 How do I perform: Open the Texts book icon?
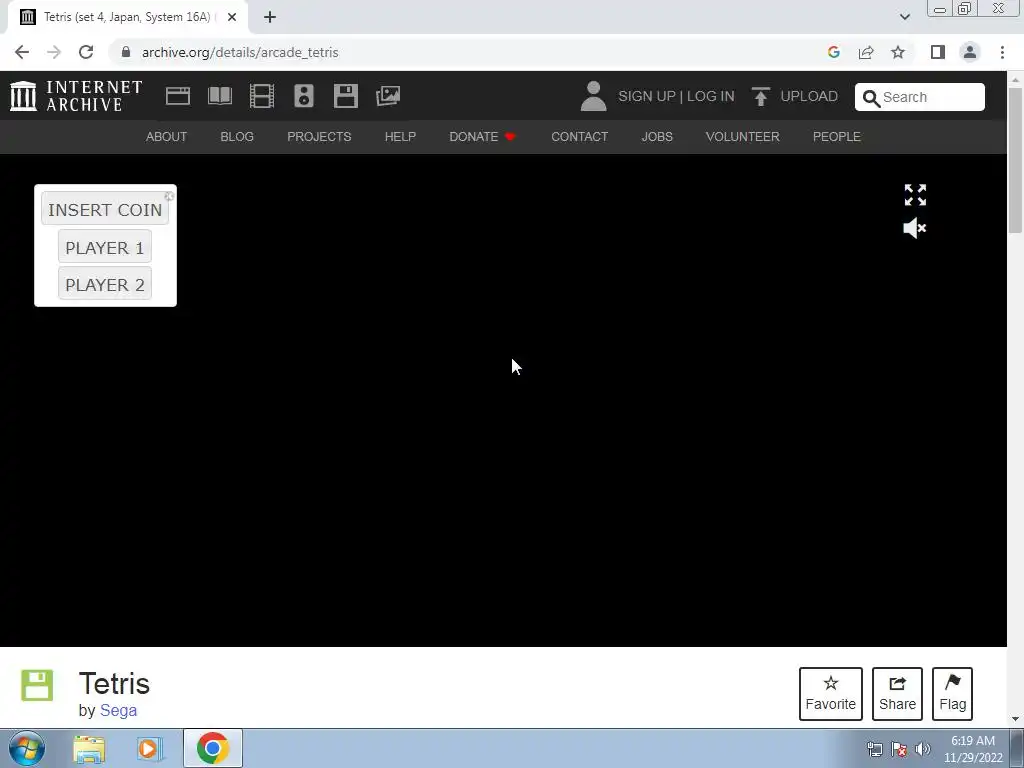pos(220,96)
